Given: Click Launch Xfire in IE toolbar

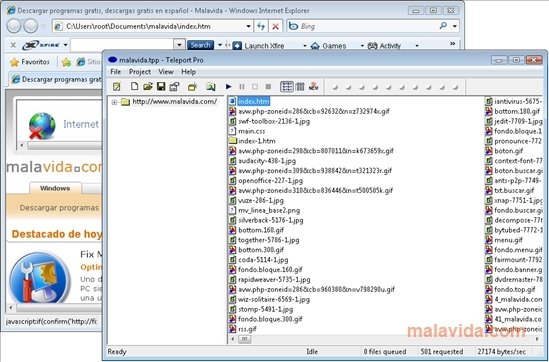Looking at the screenshot, I should 258,46.
